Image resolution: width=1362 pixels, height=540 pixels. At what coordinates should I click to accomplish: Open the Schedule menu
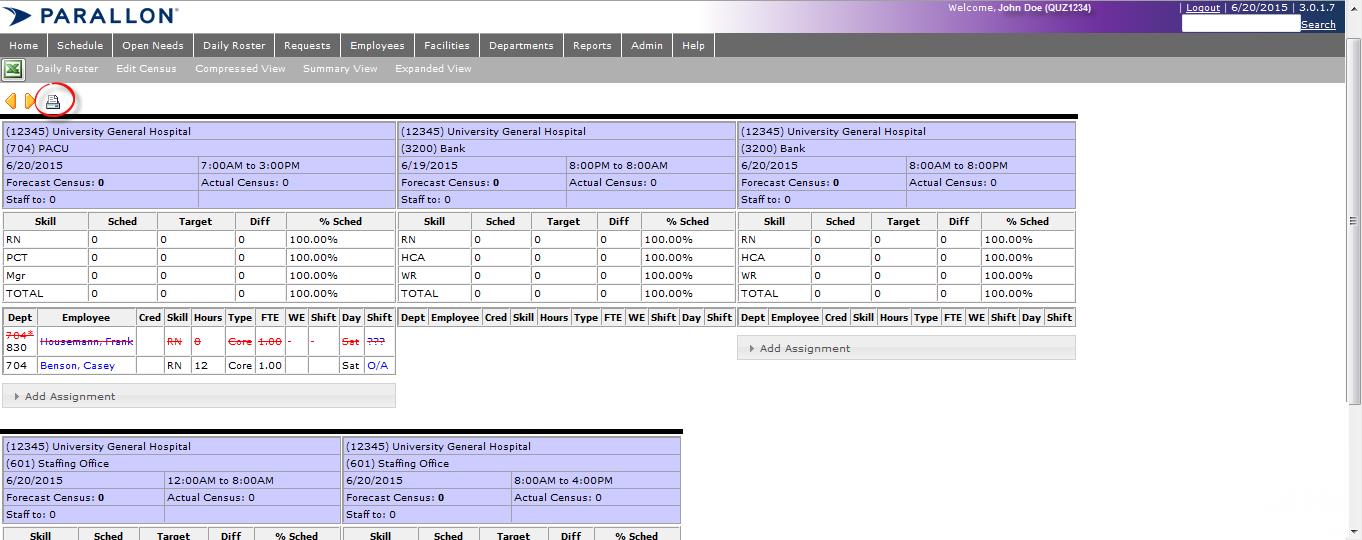[x=80, y=46]
